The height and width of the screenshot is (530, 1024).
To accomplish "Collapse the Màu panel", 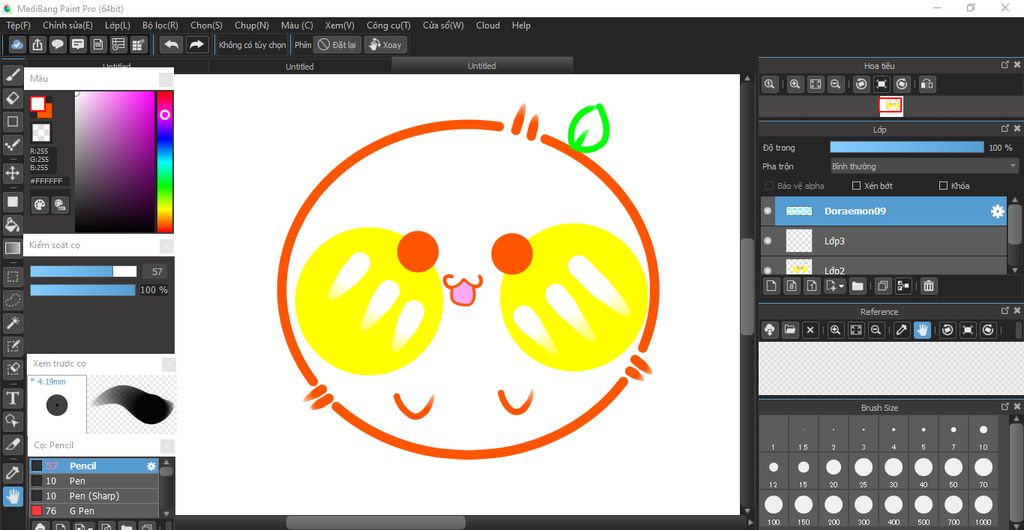I will point(166,79).
